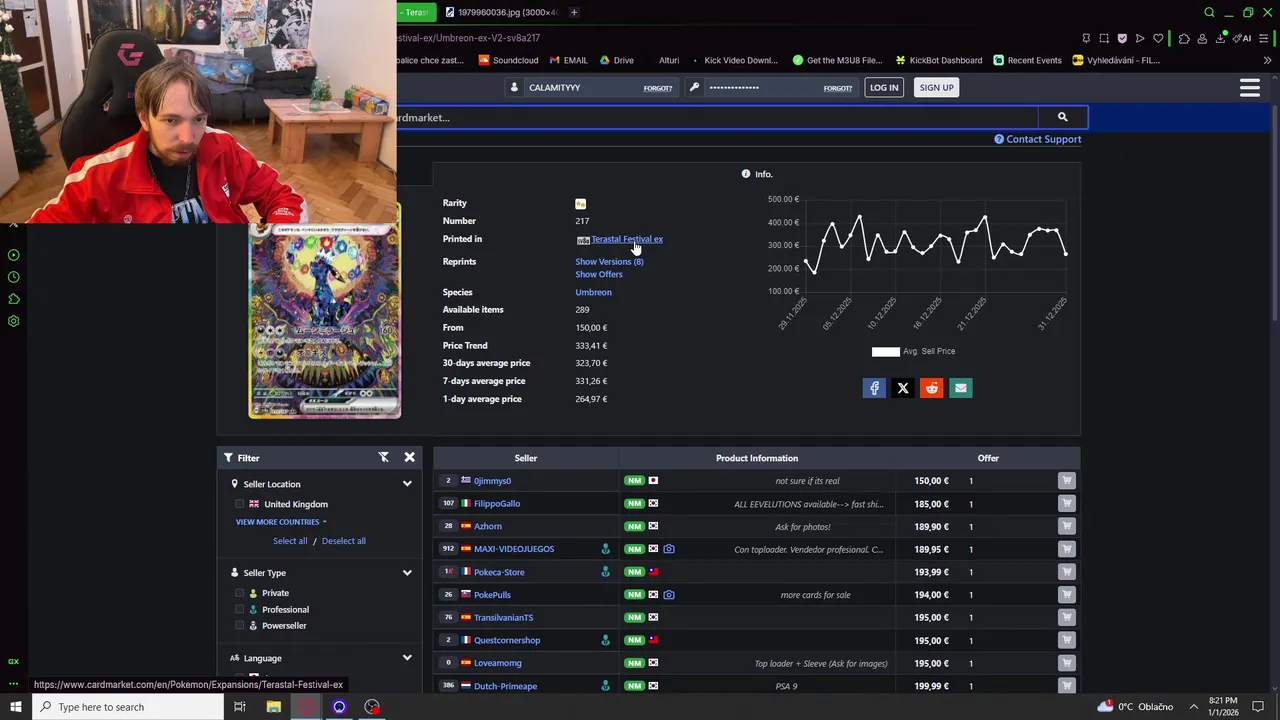1280x720 pixels.
Task: Open File Explorer from the taskbar
Action: (x=273, y=707)
